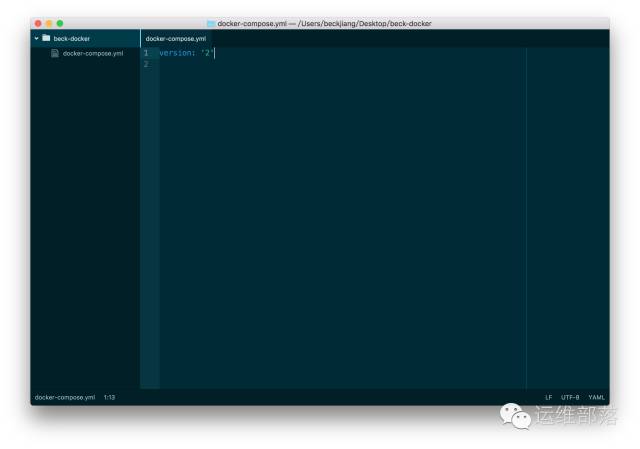Switch to the docker-compose.yml editor tab
This screenshot has height=449, width=640.
coord(176,39)
